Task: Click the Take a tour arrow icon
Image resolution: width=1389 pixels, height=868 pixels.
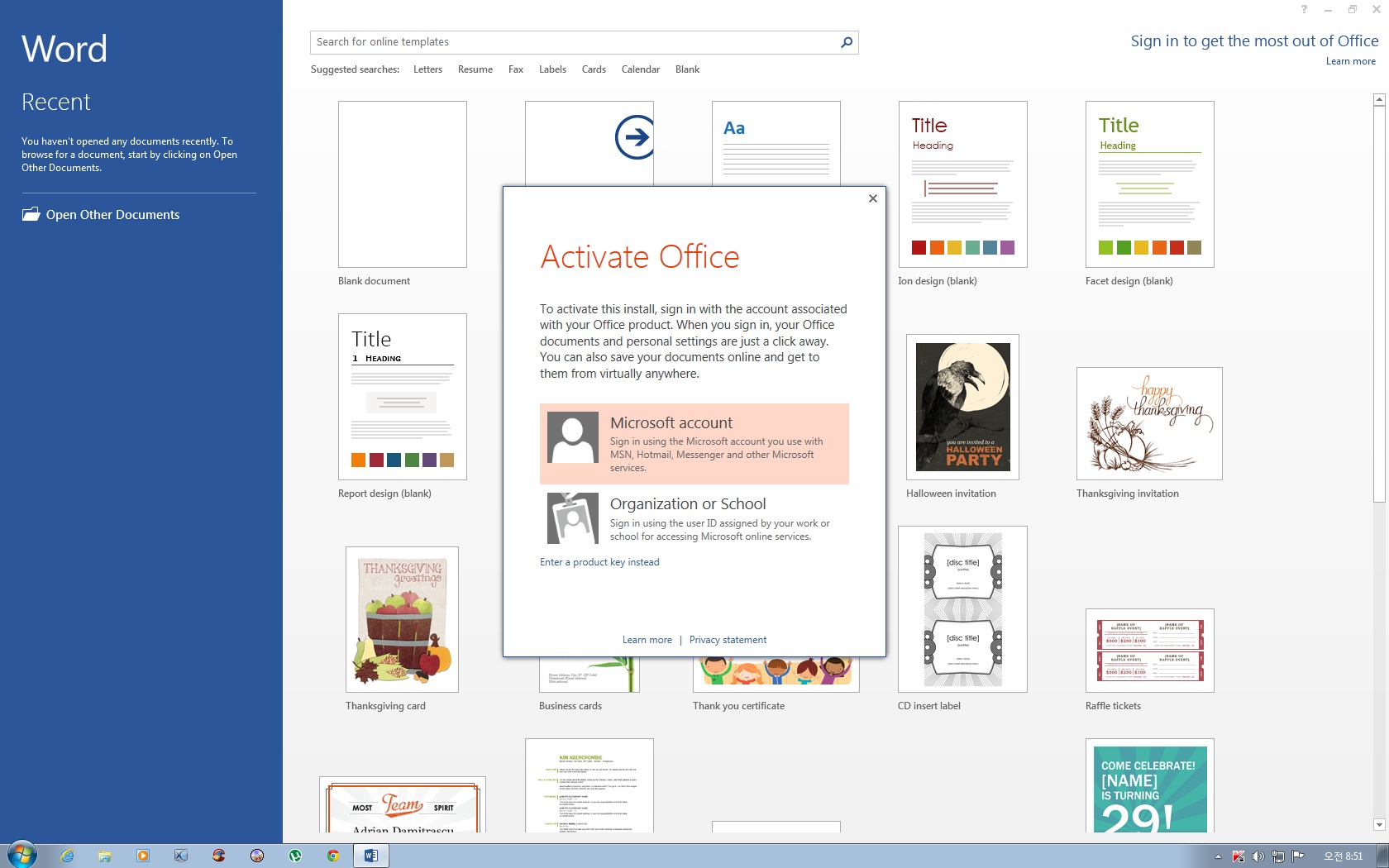Action: [634, 137]
